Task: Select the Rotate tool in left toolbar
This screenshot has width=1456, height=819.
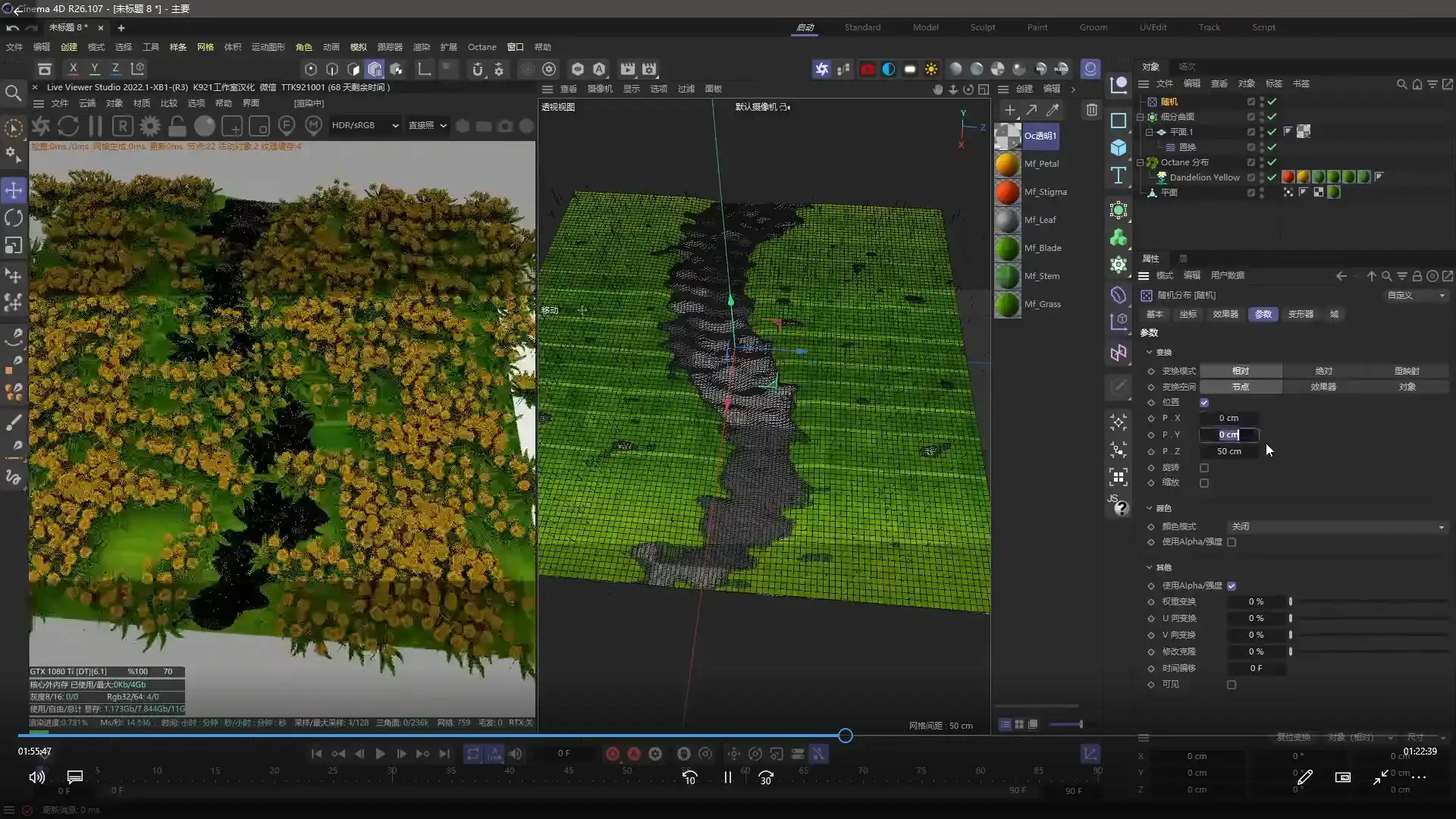Action: point(14,218)
